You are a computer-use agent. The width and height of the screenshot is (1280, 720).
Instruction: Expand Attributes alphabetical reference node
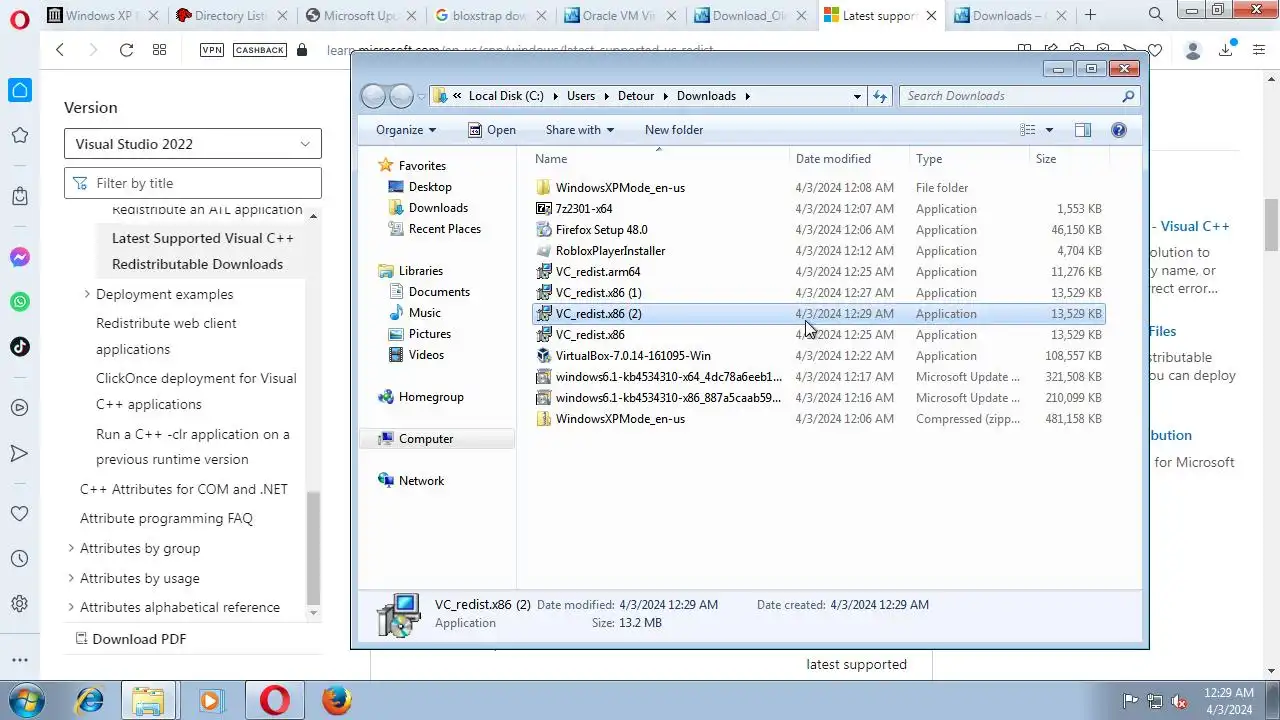pos(71,607)
